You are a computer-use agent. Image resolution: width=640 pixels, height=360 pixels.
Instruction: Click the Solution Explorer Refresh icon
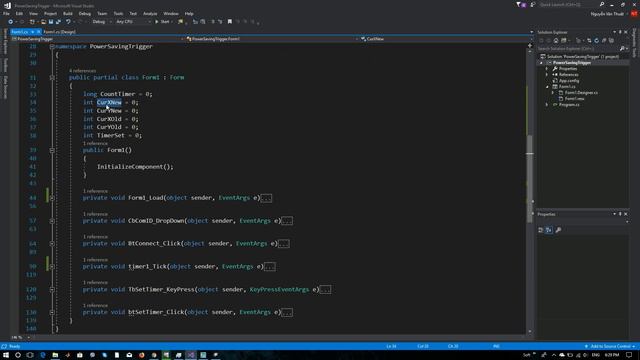596,41
